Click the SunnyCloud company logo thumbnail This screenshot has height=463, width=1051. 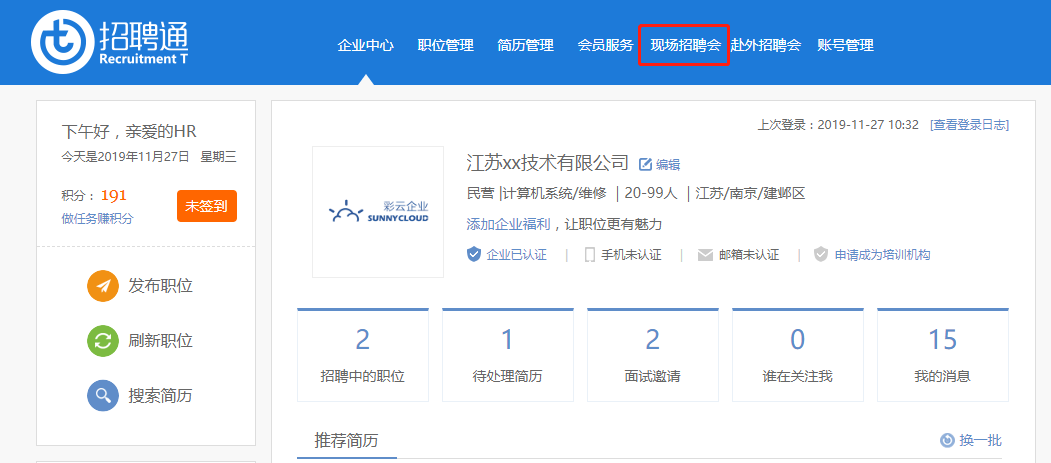tap(377, 212)
